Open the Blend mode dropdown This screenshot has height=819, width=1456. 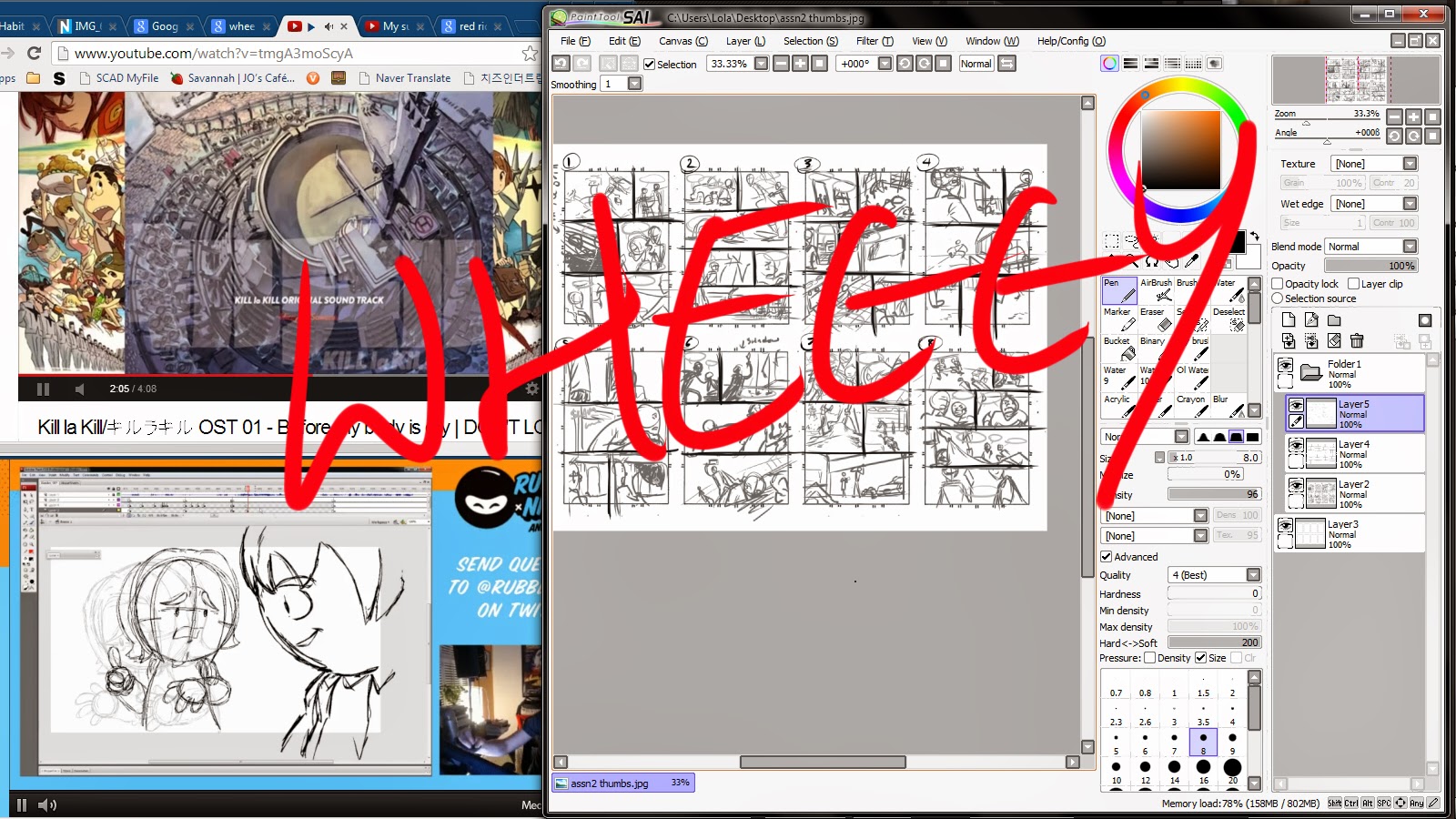1410,247
